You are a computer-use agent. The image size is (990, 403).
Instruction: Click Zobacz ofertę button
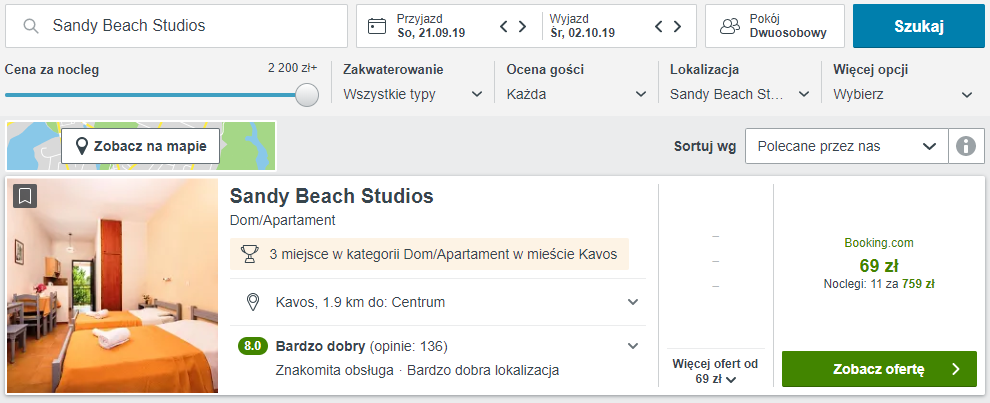coord(879,369)
